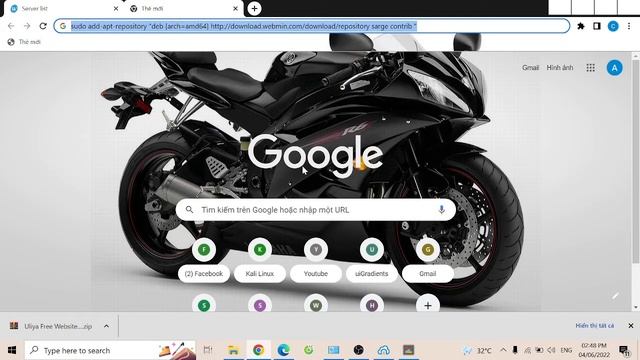Open the Thẻ mới bookmark in bookmarks bar
The height and width of the screenshot is (360, 640).
point(24,42)
